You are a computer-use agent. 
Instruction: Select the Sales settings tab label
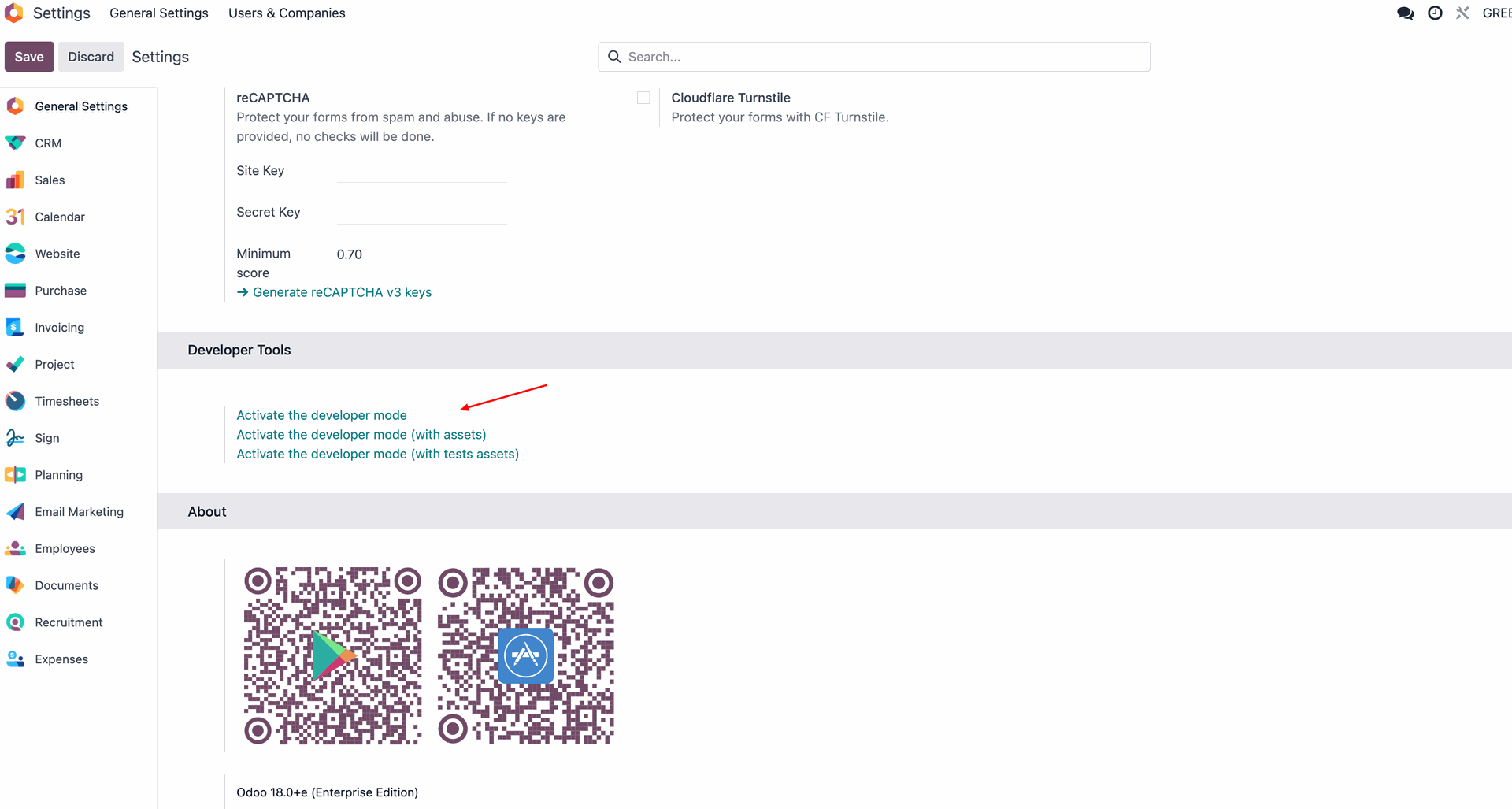(x=50, y=180)
